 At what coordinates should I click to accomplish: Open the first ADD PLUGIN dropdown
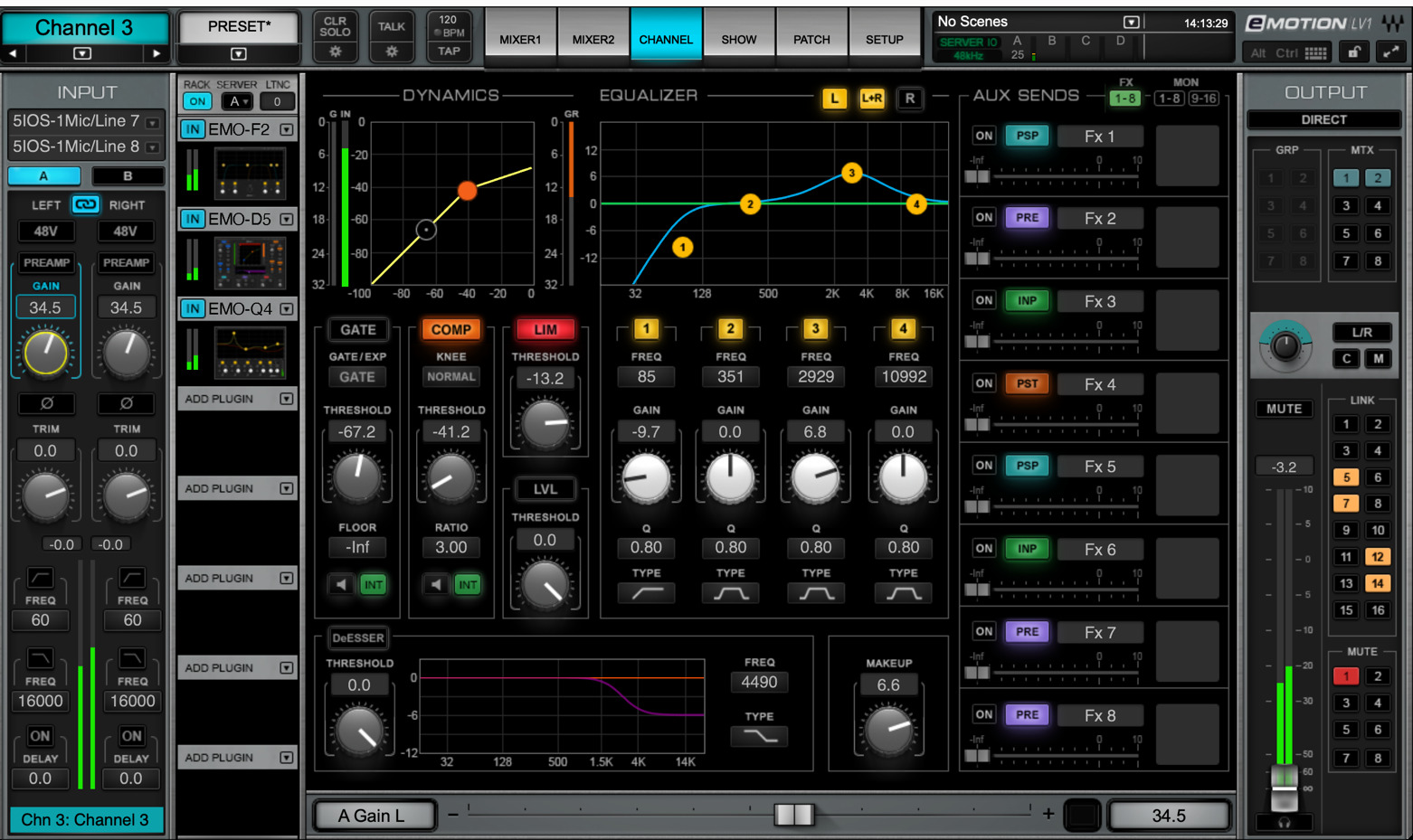tap(287, 399)
